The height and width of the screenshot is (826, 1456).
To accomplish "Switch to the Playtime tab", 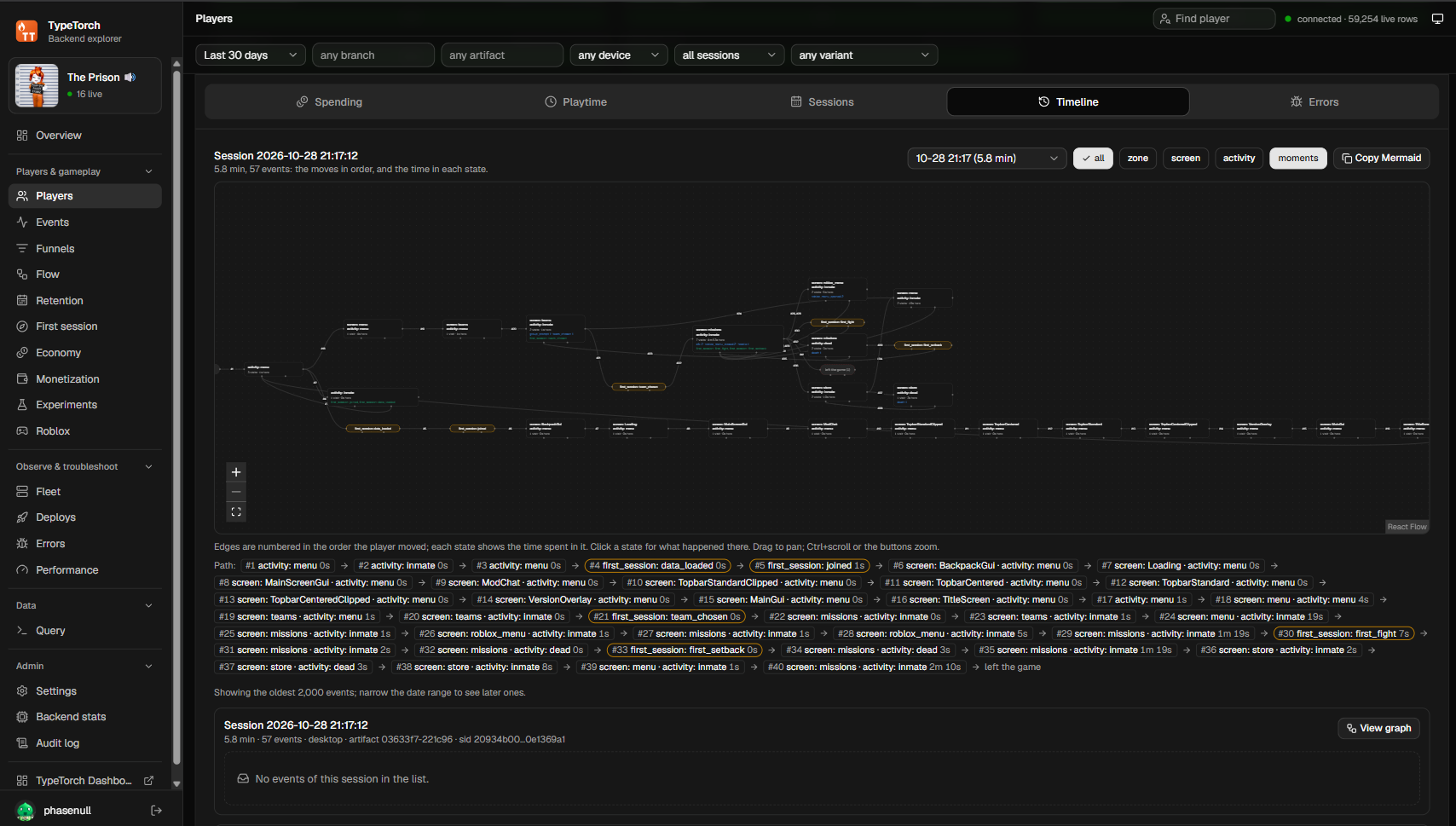I will [x=575, y=102].
